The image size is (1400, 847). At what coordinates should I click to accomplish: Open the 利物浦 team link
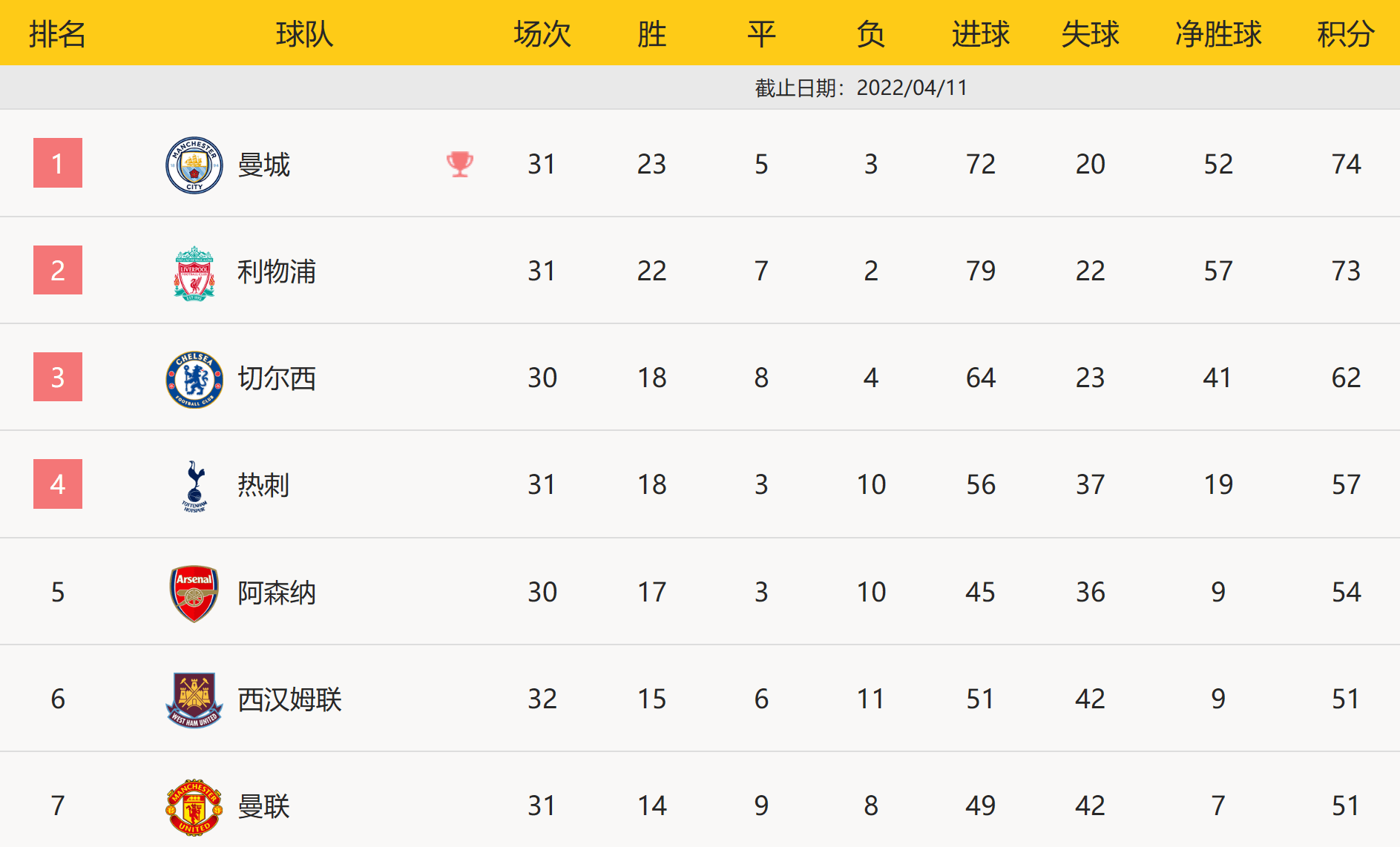(276, 271)
